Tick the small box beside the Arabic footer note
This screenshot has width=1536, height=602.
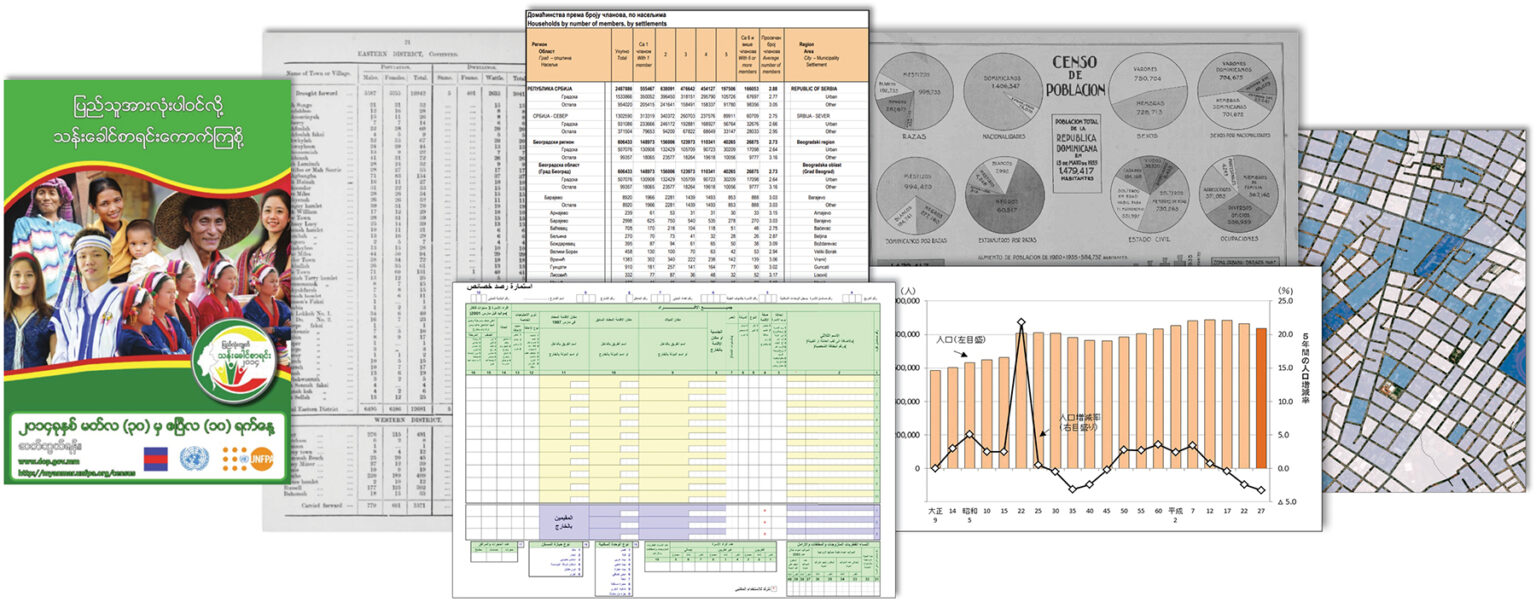(x=775, y=588)
